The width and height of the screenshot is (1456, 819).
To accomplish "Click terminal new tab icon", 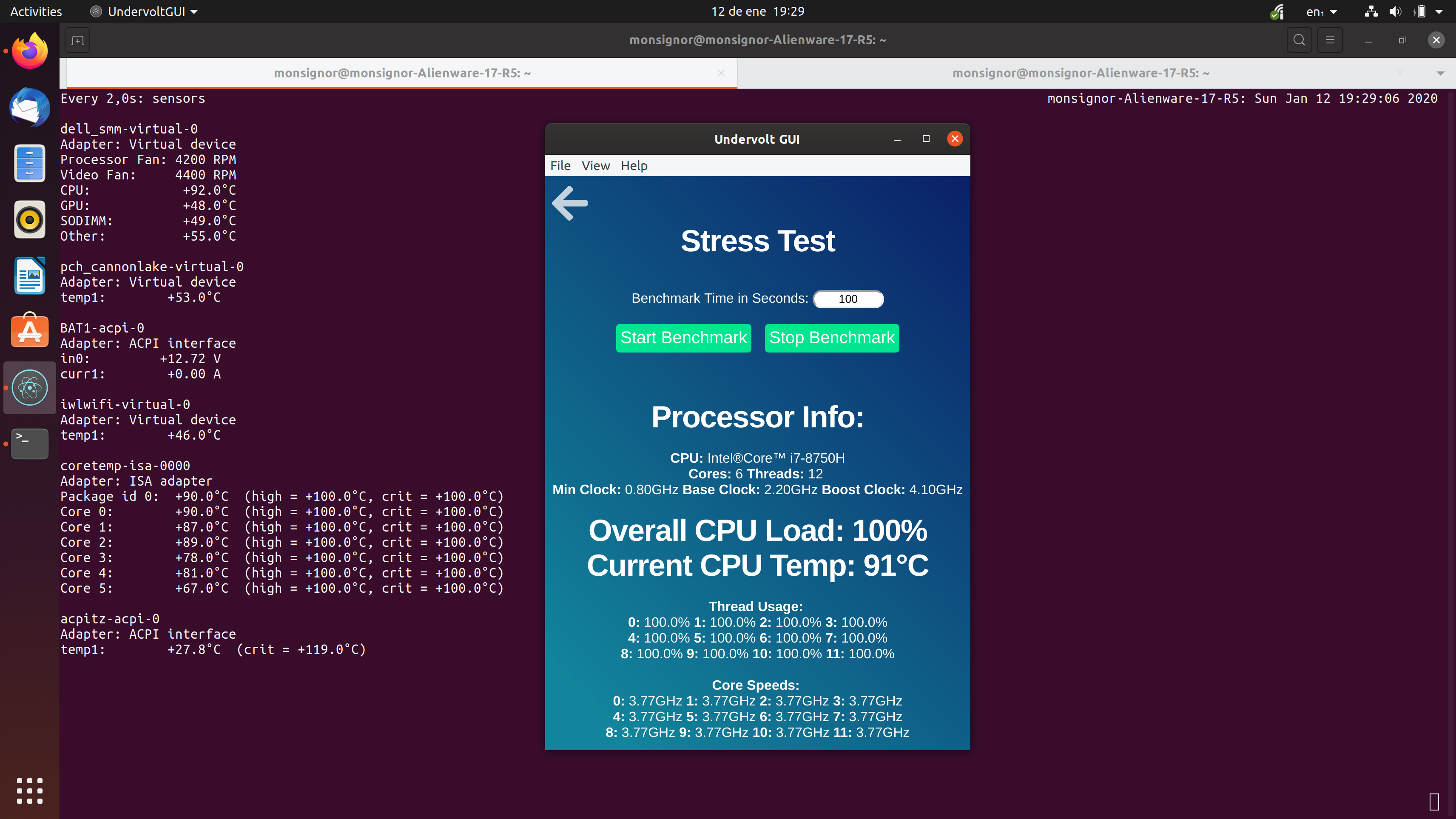I will point(78,40).
